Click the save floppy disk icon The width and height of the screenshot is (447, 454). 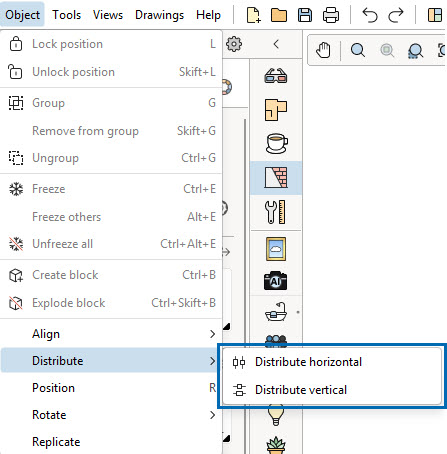point(305,15)
